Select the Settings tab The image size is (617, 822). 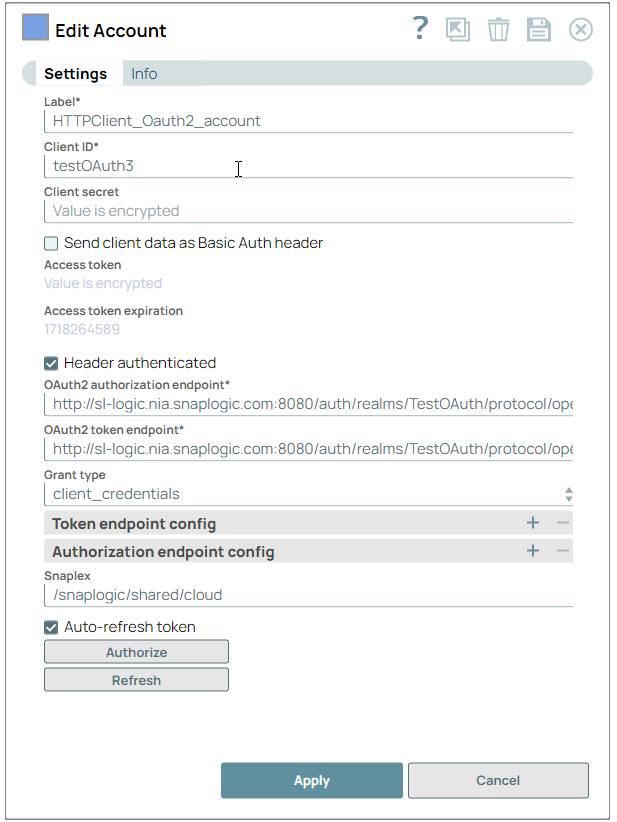pyautogui.click(x=76, y=74)
